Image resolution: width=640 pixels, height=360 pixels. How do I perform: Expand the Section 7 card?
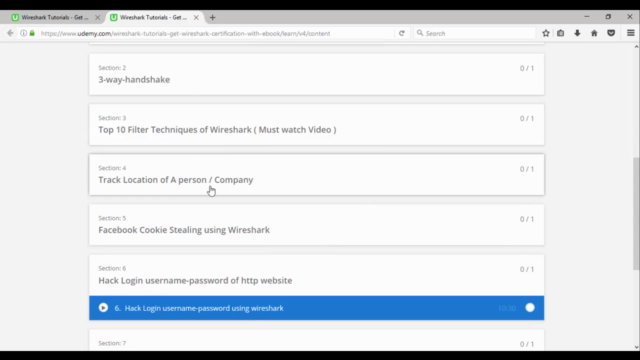[x=317, y=340]
